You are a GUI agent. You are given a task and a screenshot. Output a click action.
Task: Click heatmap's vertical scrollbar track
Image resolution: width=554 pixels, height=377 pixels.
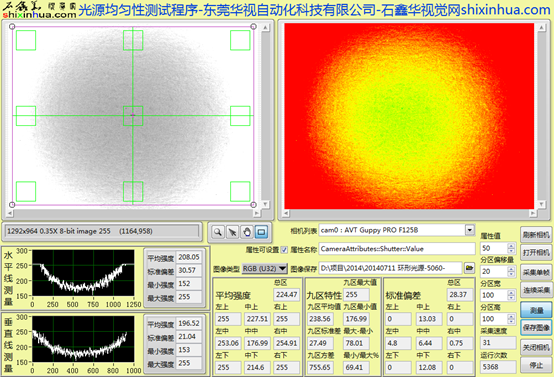click(x=541, y=116)
